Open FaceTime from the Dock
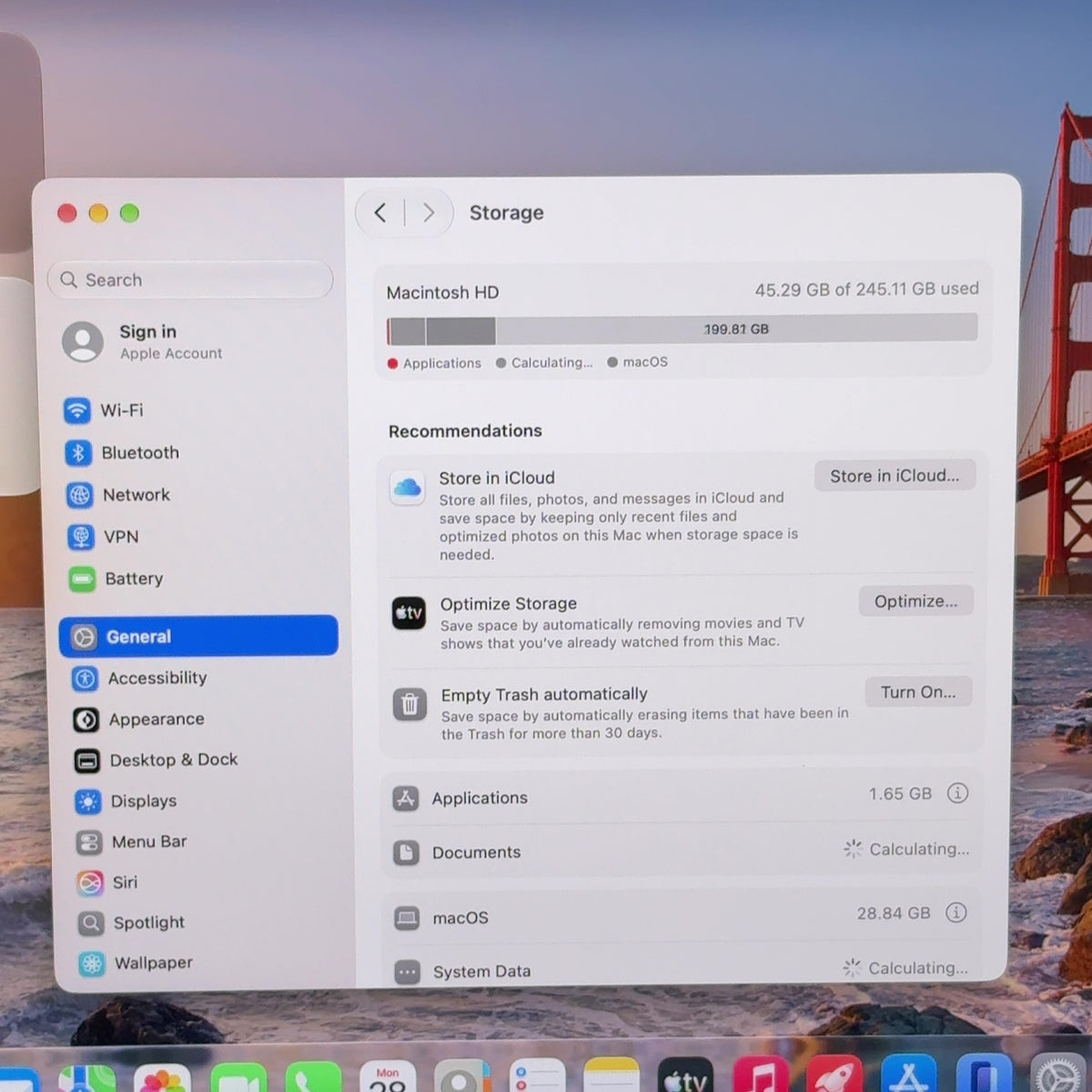Viewport: 1092px width, 1092px height. pyautogui.click(x=238, y=1079)
